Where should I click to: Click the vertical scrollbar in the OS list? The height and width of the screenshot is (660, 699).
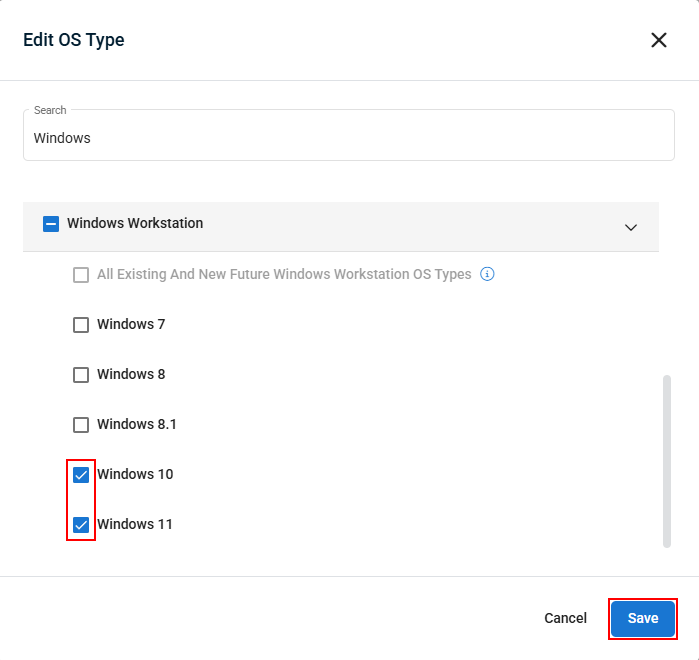(x=666, y=461)
